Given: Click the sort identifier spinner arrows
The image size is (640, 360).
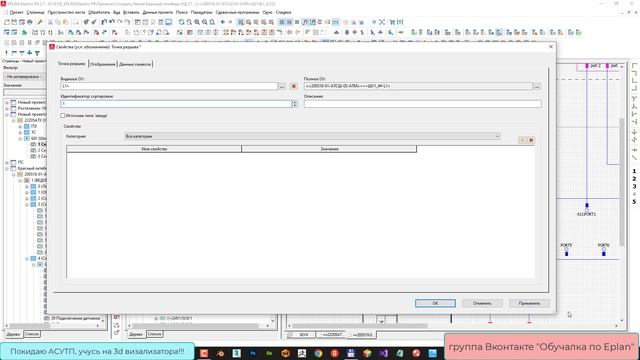Looking at the screenshot, I should (x=294, y=104).
